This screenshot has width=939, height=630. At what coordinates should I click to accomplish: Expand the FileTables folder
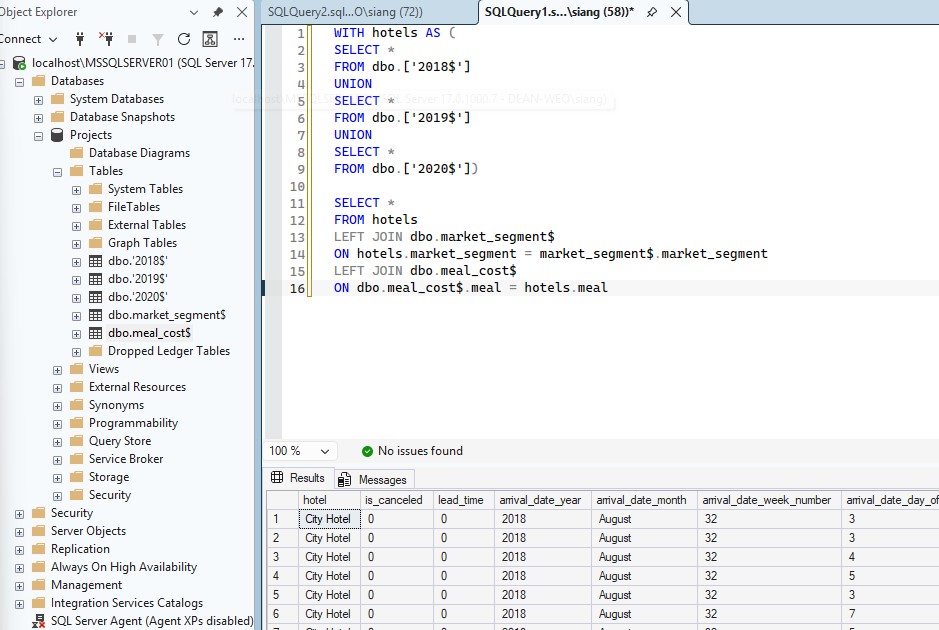tap(76, 208)
